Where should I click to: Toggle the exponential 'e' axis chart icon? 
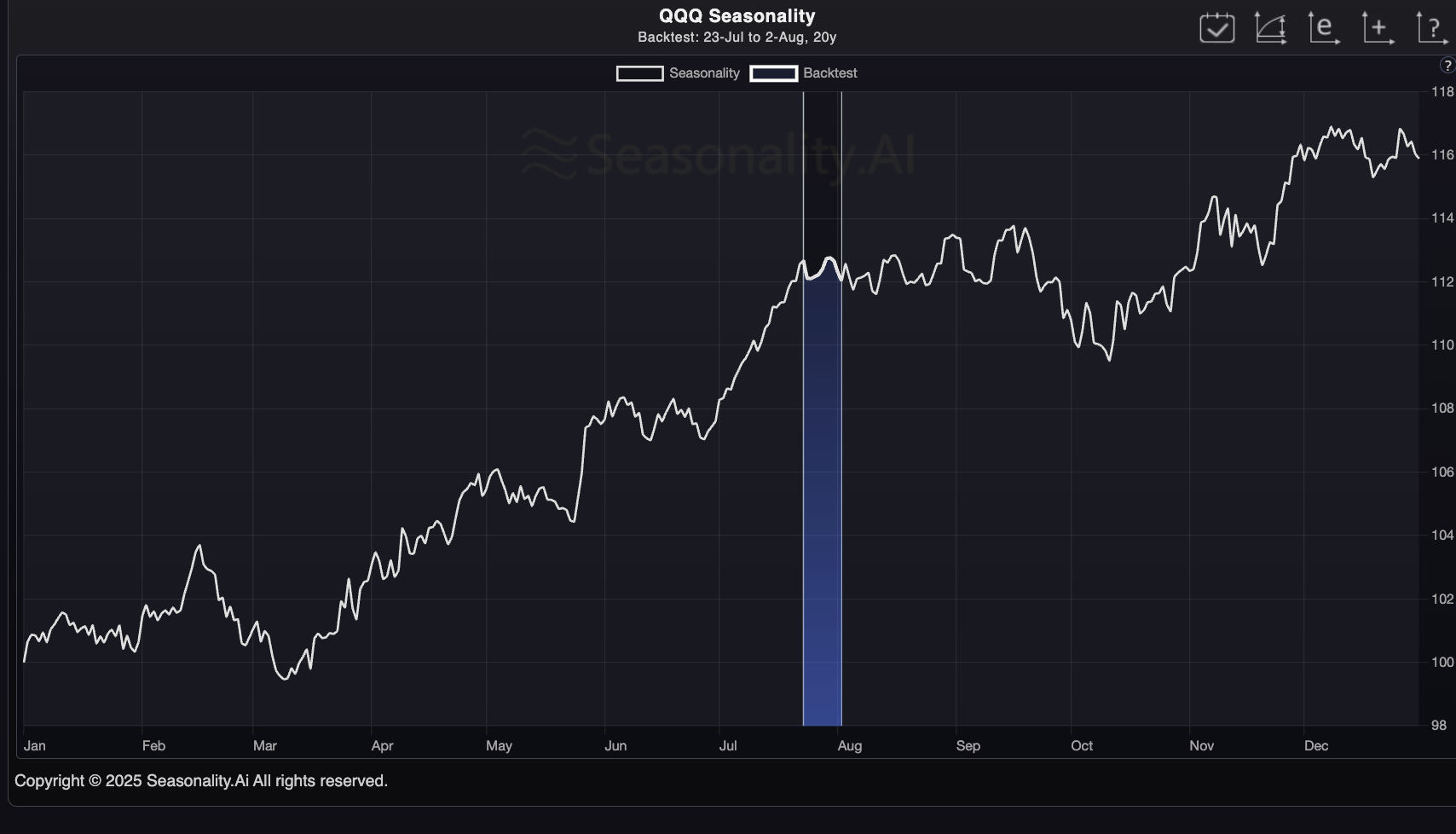pyautogui.click(x=1325, y=27)
